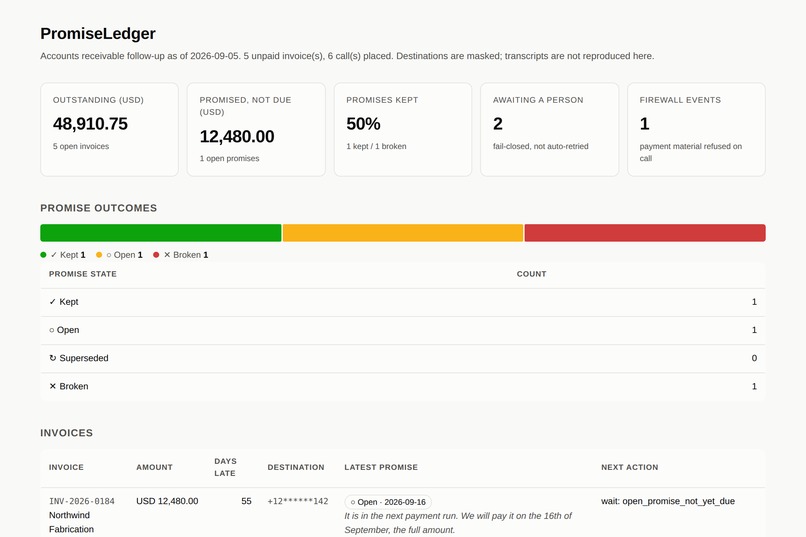Click the 'payment material refused on call' note
806x537 pixels.
point(690,153)
